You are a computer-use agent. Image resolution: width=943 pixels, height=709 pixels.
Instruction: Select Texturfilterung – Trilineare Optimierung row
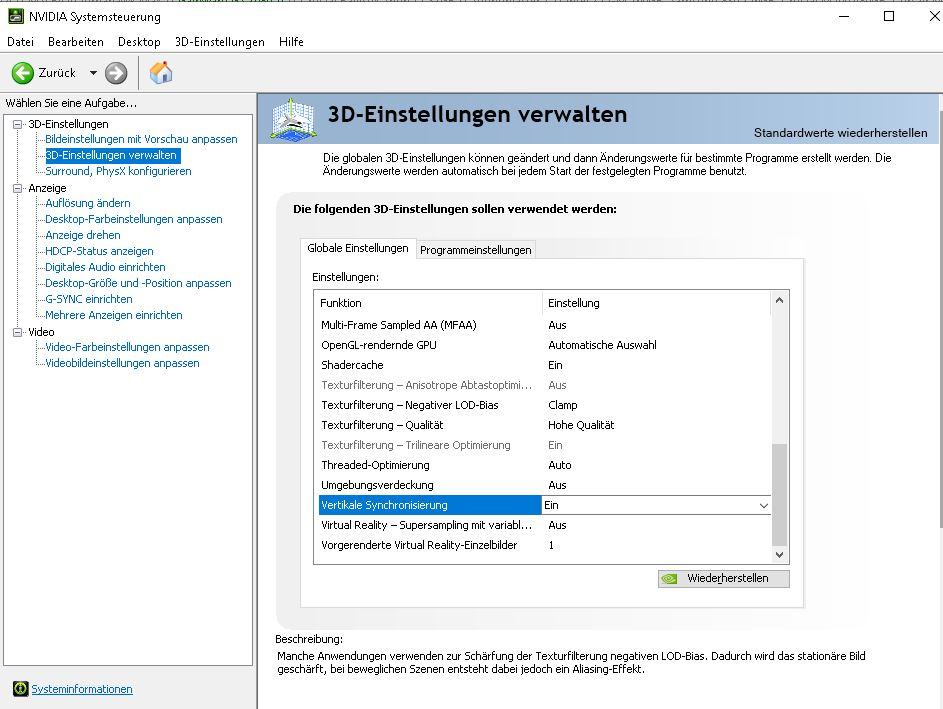[544, 445]
